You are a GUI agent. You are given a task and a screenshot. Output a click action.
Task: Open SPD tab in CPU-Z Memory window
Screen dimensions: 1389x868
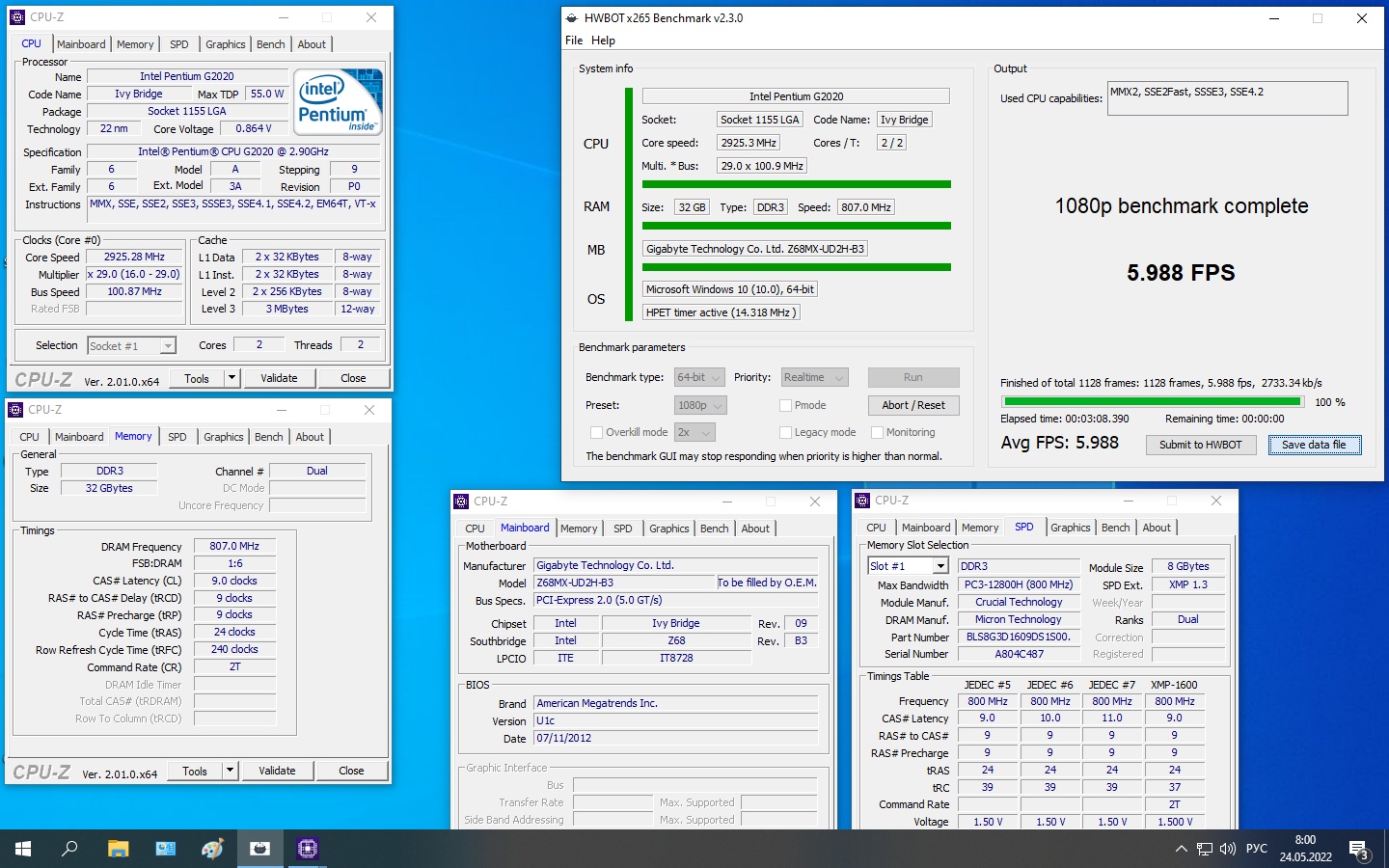pos(177,437)
